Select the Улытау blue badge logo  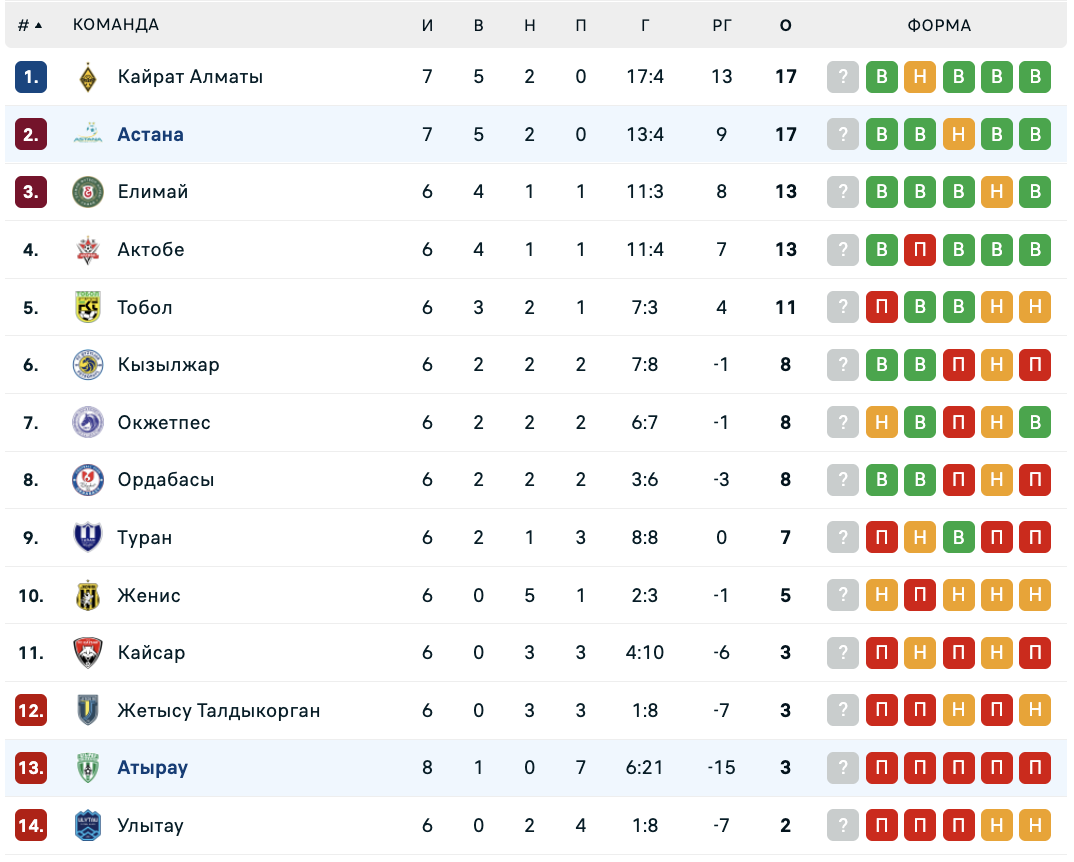point(88,825)
